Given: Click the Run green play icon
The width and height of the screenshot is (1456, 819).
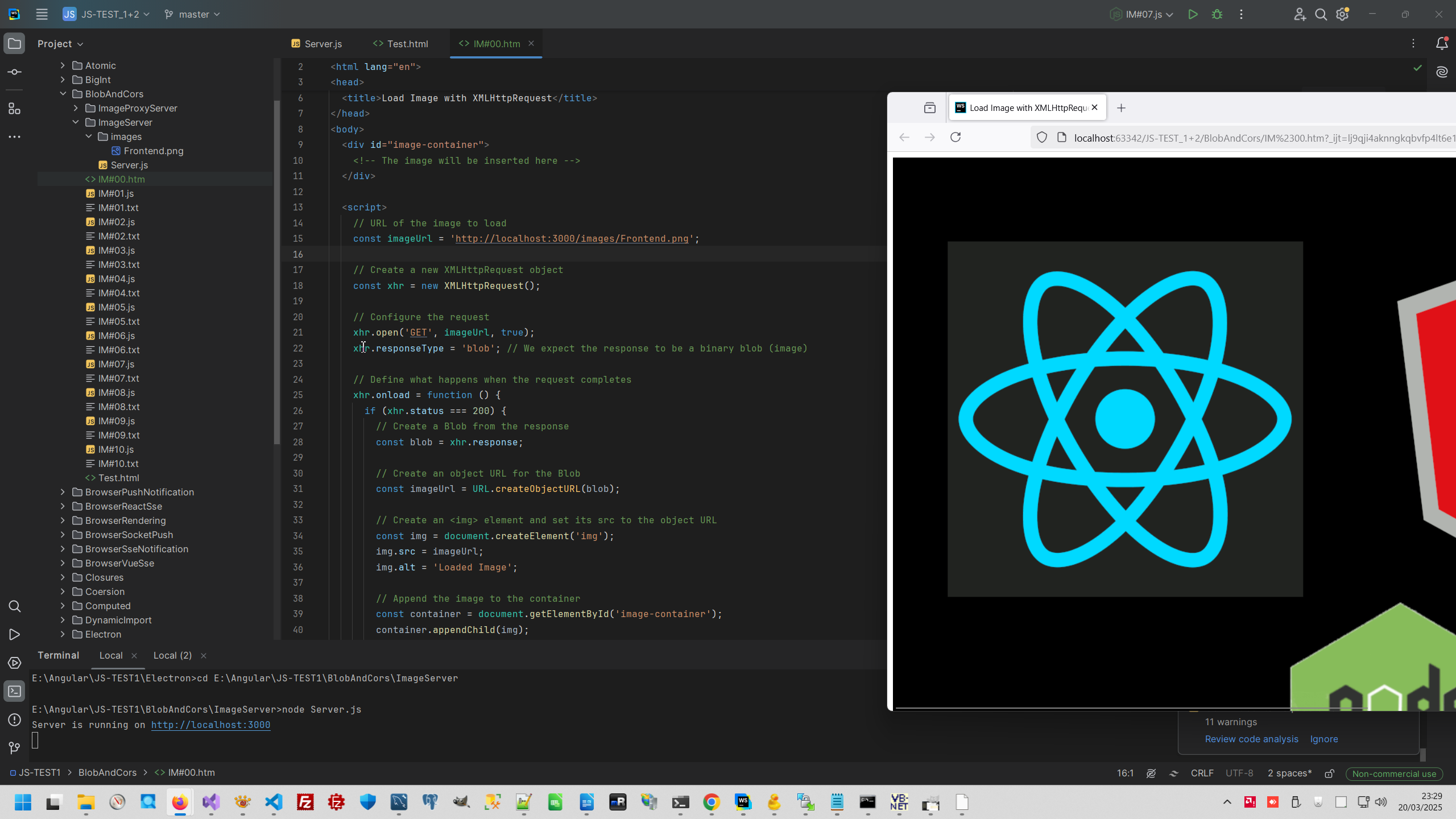Looking at the screenshot, I should tap(1193, 15).
